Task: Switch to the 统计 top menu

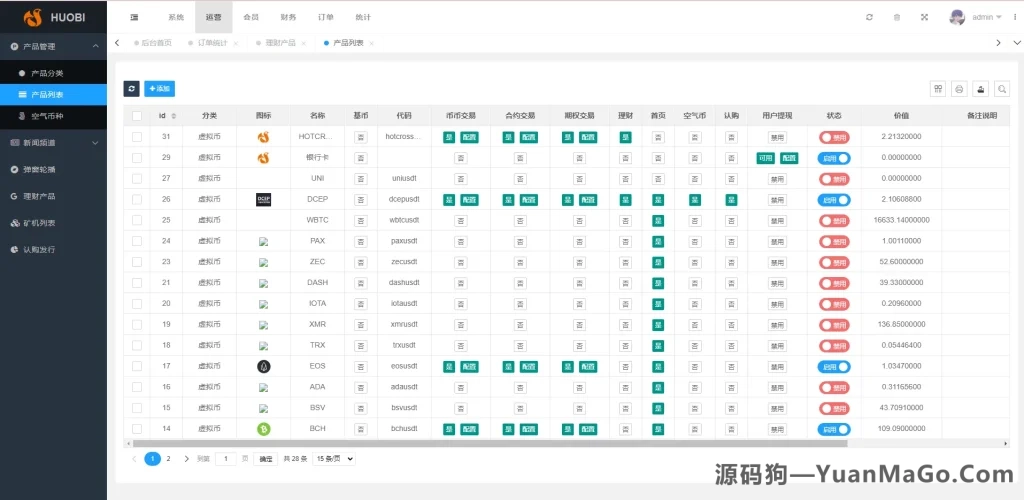Action: point(363,18)
